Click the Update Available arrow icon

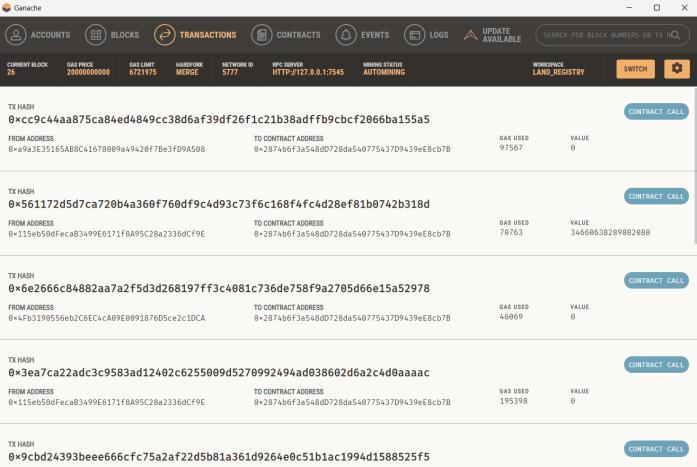click(471, 35)
